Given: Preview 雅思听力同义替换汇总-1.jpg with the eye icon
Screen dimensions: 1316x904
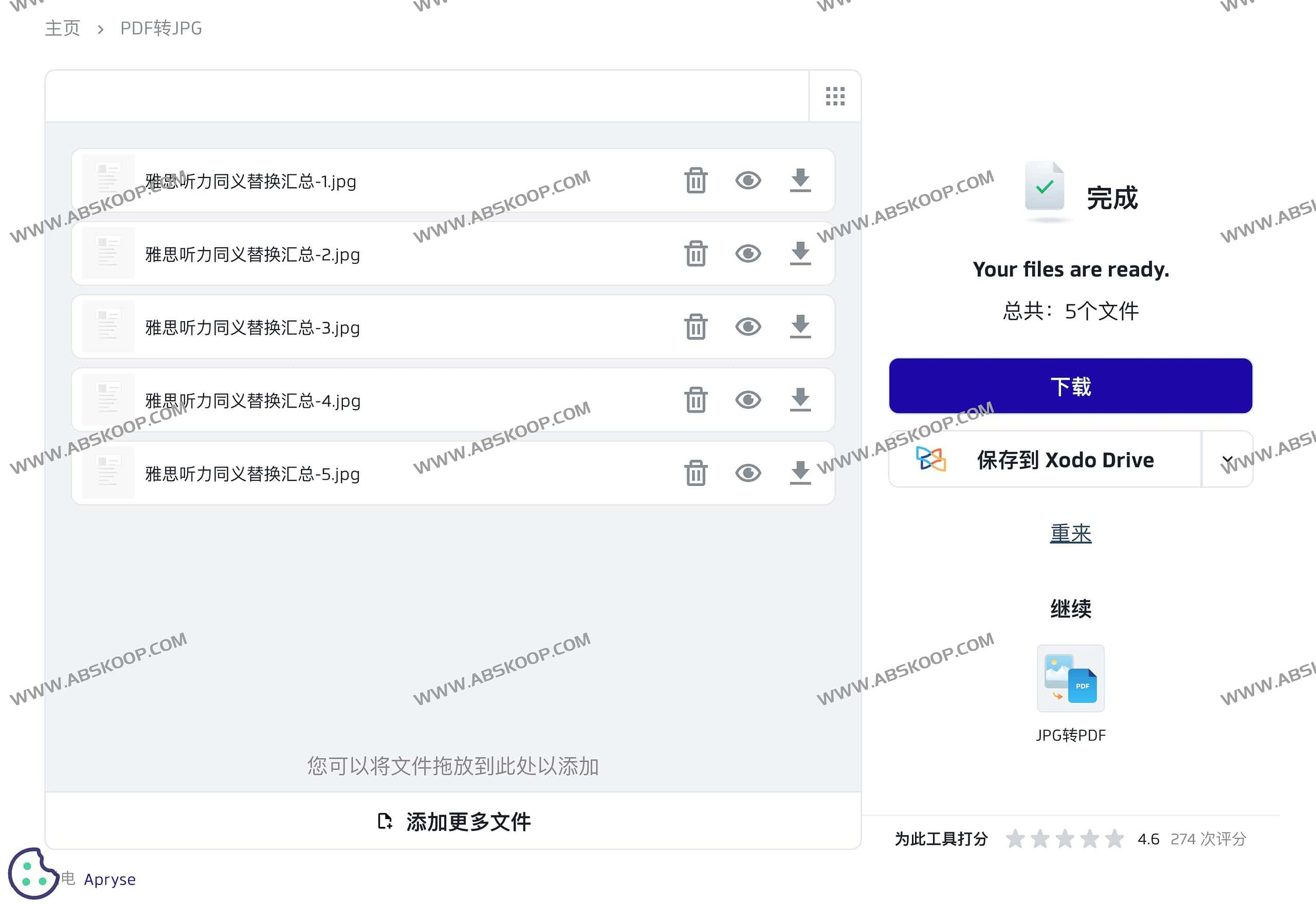Looking at the screenshot, I should 748,181.
